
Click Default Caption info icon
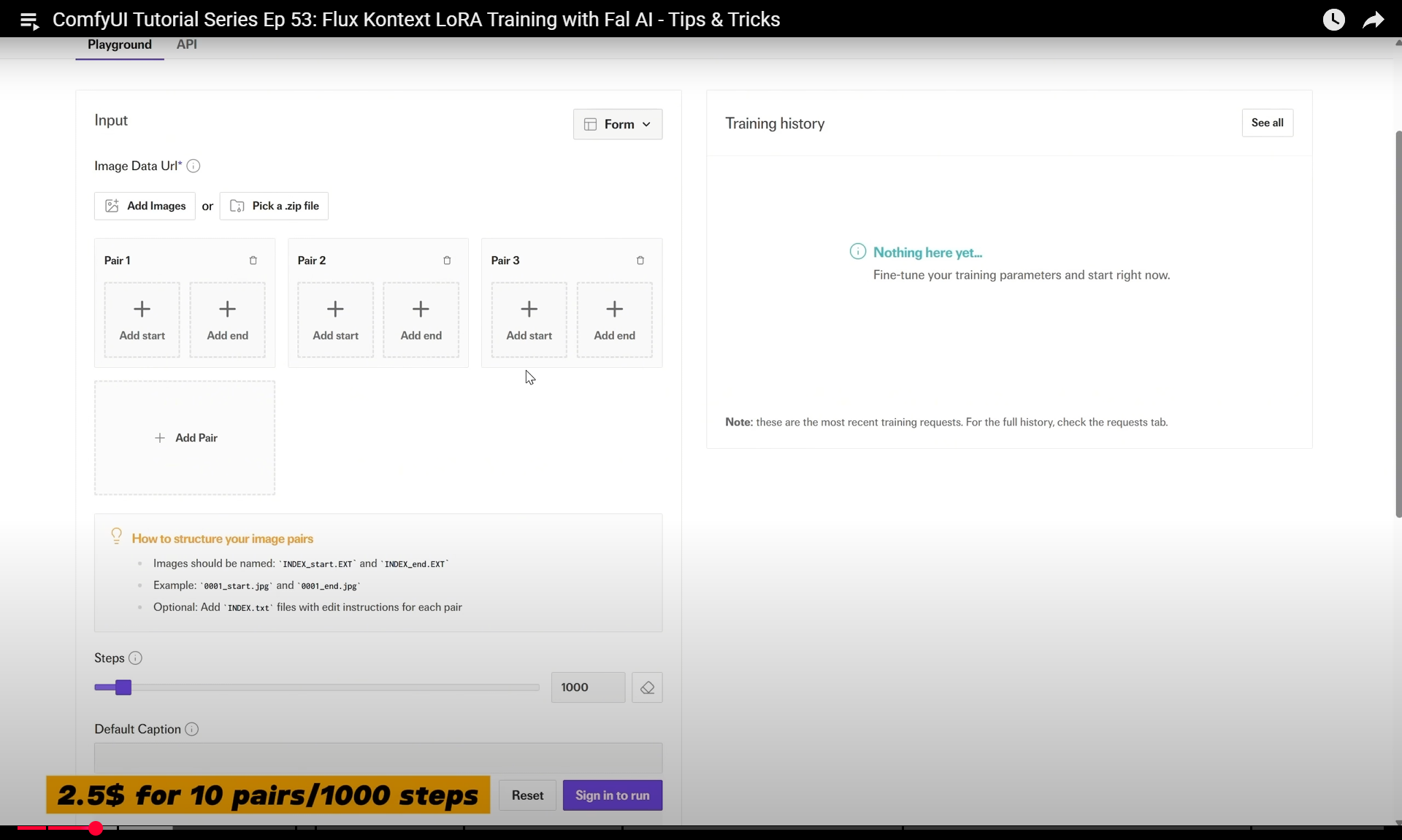click(x=192, y=729)
